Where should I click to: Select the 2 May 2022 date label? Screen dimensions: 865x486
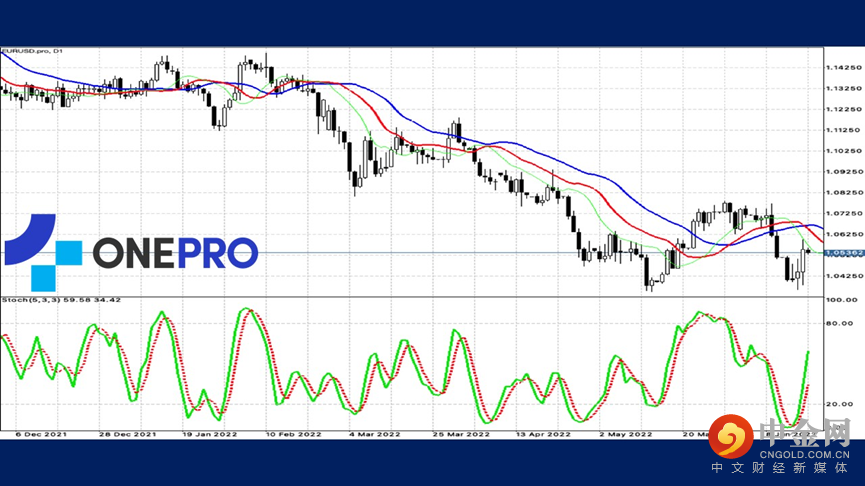626,435
